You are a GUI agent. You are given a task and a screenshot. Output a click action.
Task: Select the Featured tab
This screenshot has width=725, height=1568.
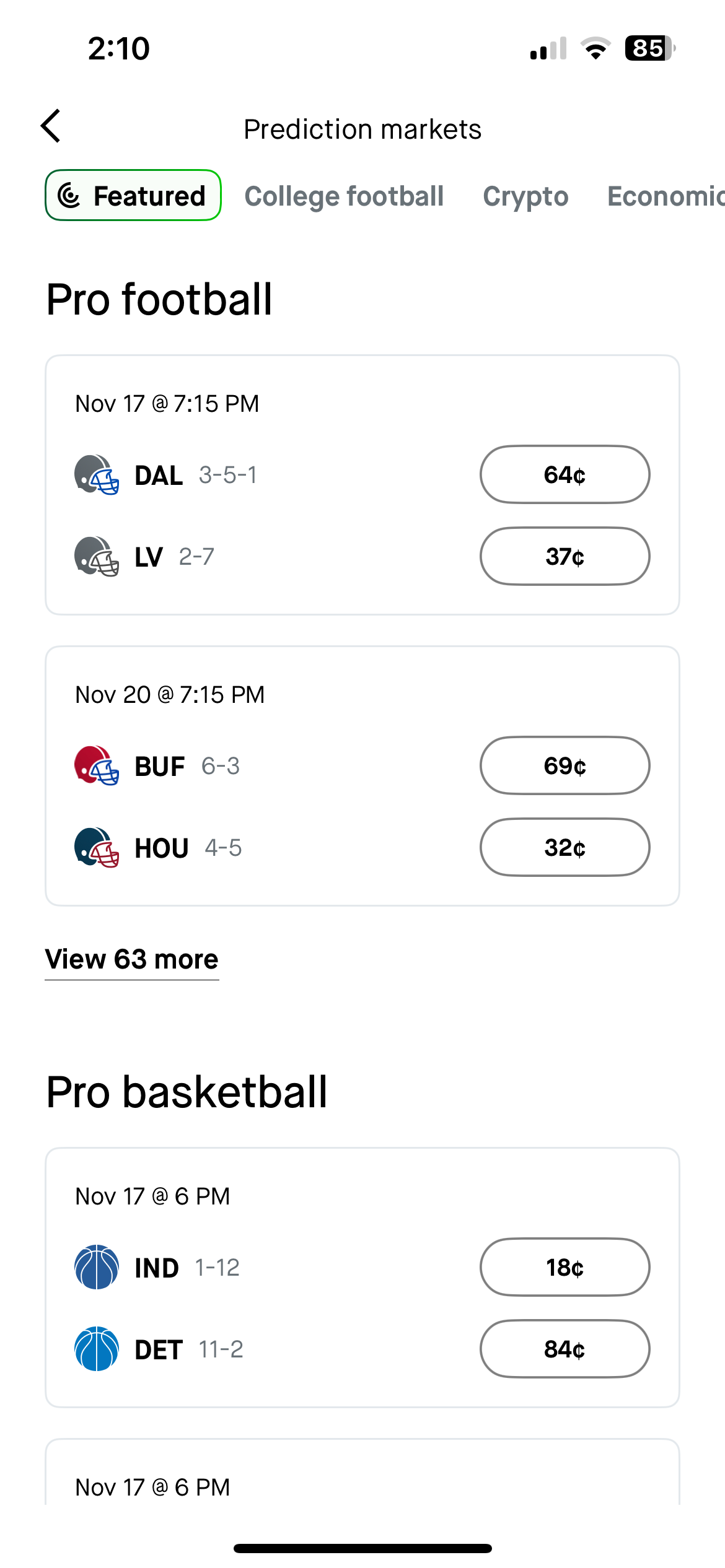click(x=133, y=196)
